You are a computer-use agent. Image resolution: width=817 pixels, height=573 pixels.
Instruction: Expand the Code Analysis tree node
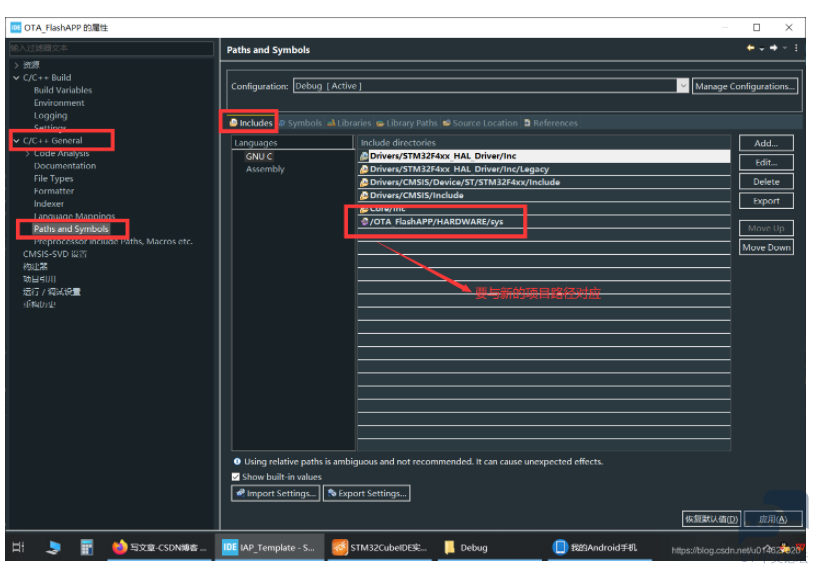coord(27,153)
